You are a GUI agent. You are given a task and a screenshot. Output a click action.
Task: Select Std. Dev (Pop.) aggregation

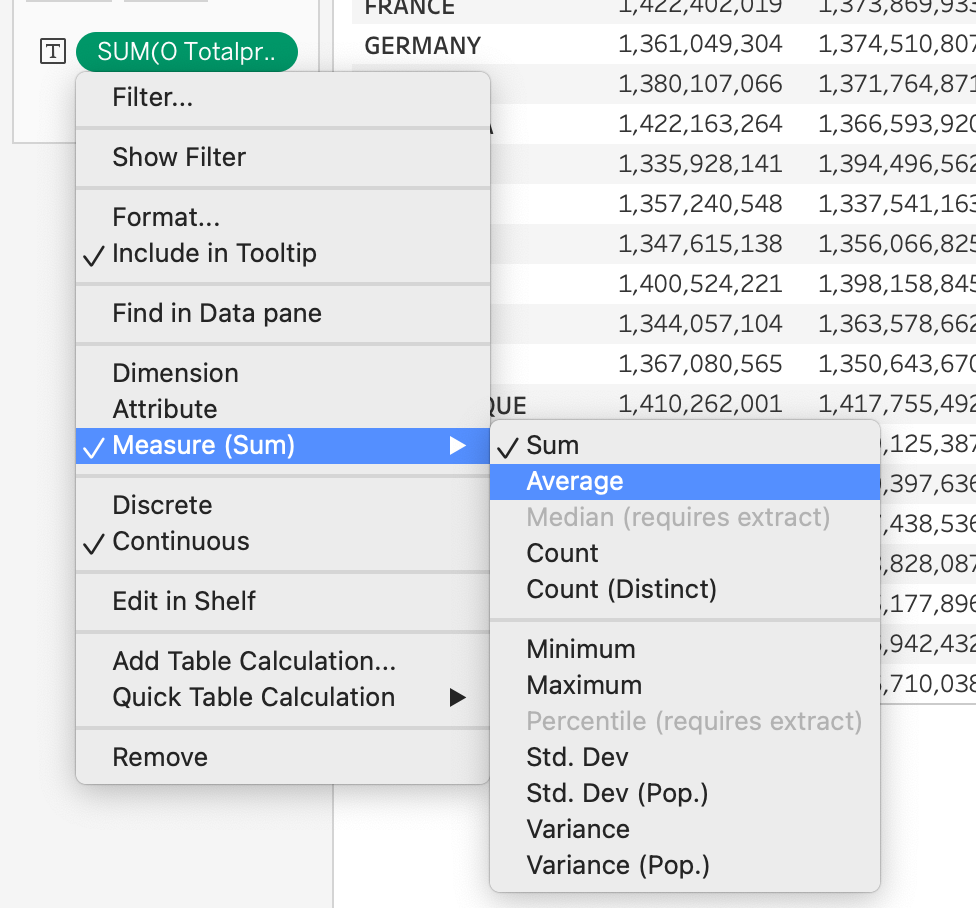[x=617, y=793]
